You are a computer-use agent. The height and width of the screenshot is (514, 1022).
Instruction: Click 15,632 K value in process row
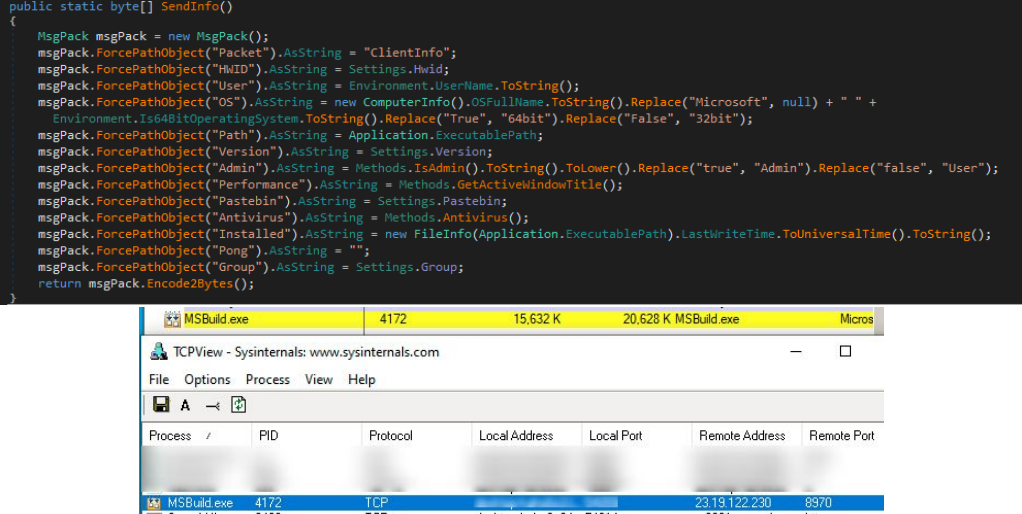point(537,319)
